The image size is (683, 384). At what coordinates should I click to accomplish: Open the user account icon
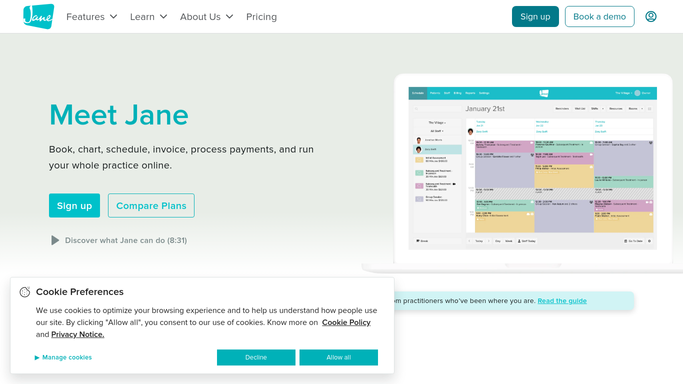pyautogui.click(x=651, y=17)
